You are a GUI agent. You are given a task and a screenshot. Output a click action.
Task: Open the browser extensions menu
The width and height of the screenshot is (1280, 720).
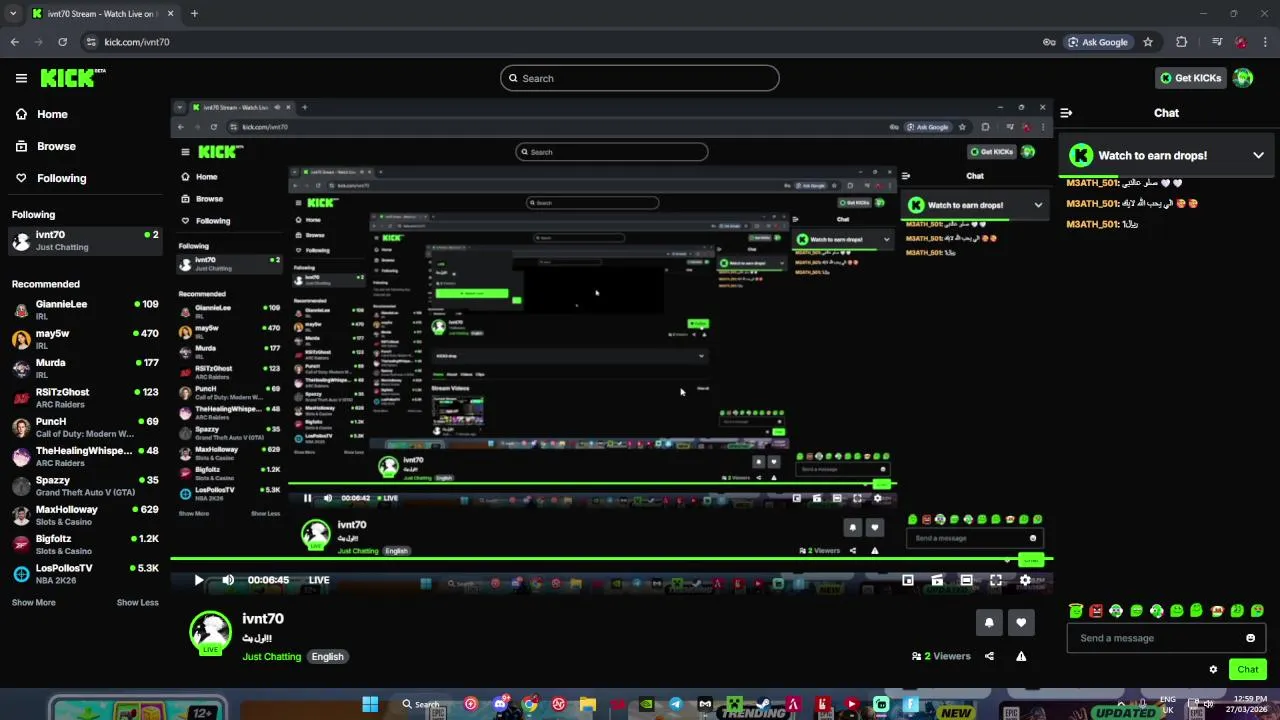[x=1182, y=42]
